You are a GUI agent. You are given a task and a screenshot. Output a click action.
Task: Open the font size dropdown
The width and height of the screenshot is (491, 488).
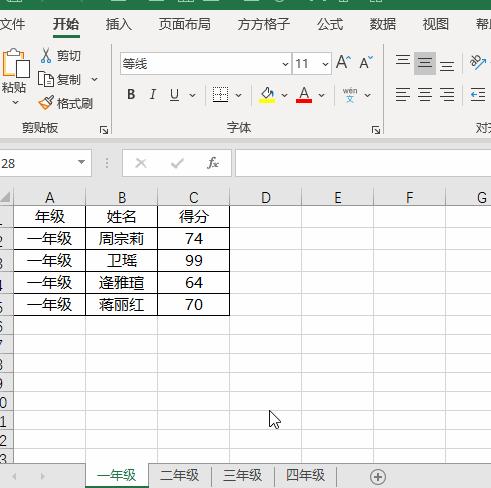coord(325,64)
